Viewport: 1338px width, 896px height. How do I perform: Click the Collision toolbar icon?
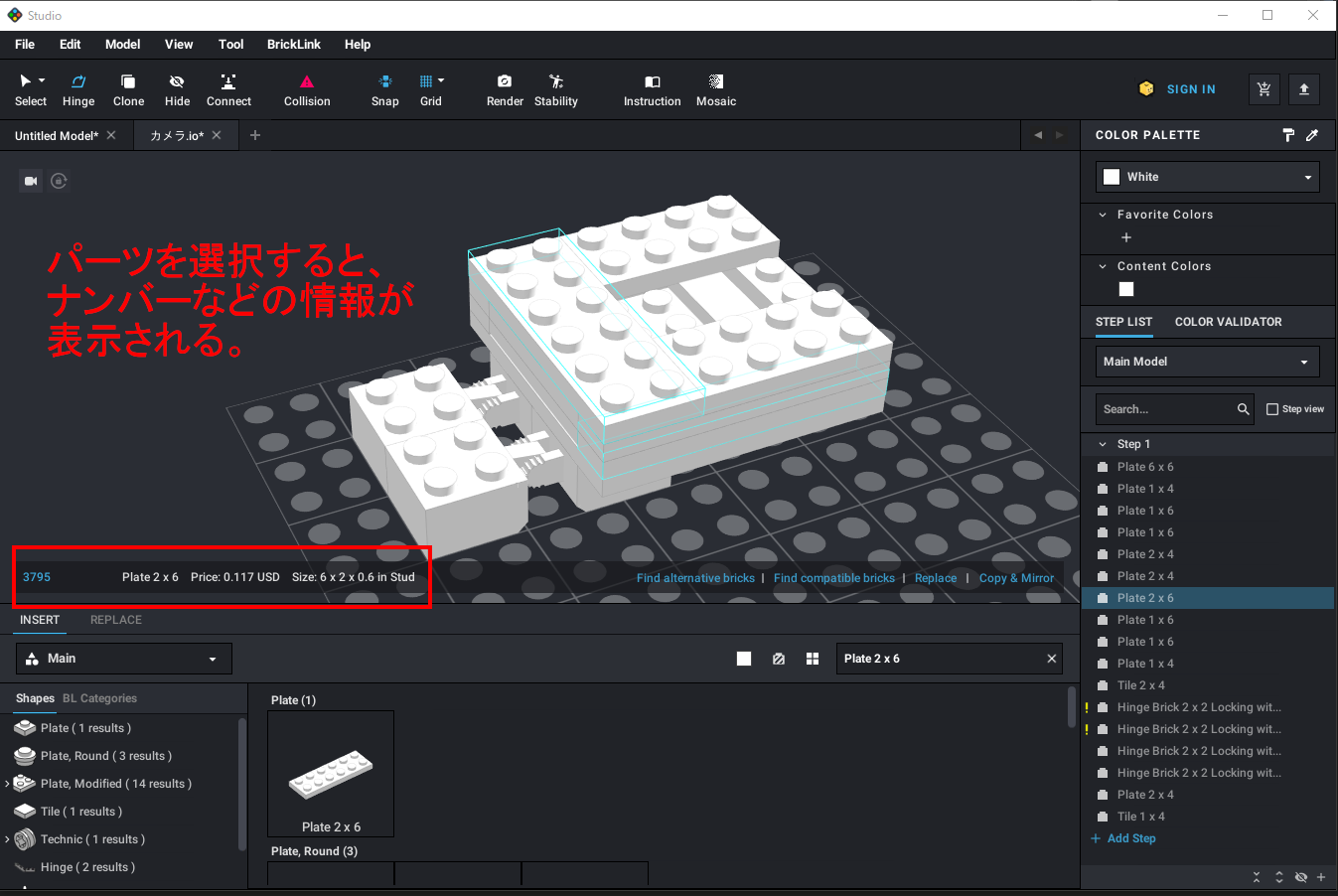pos(307,89)
